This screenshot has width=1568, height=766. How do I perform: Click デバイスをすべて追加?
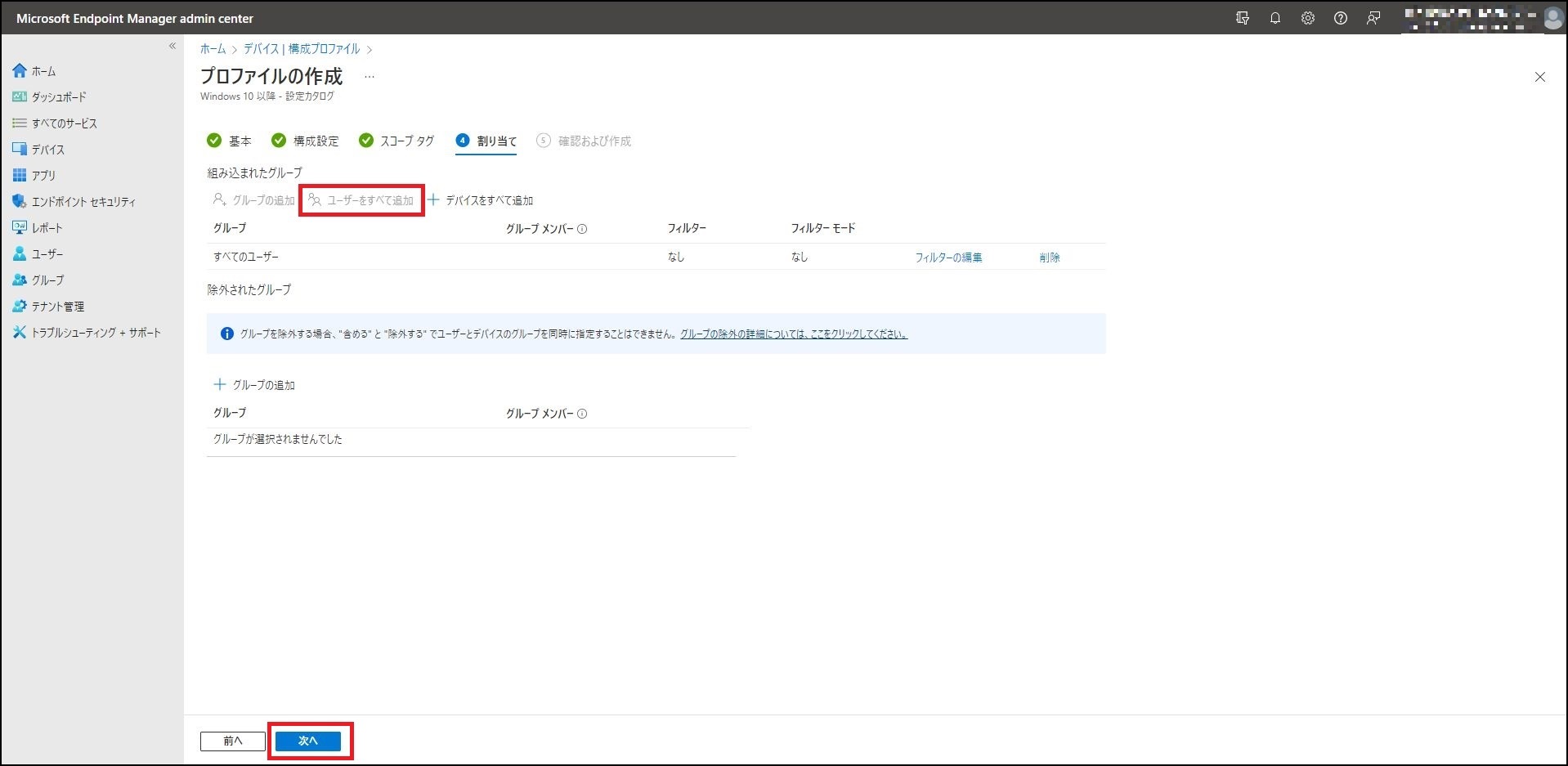coord(481,200)
